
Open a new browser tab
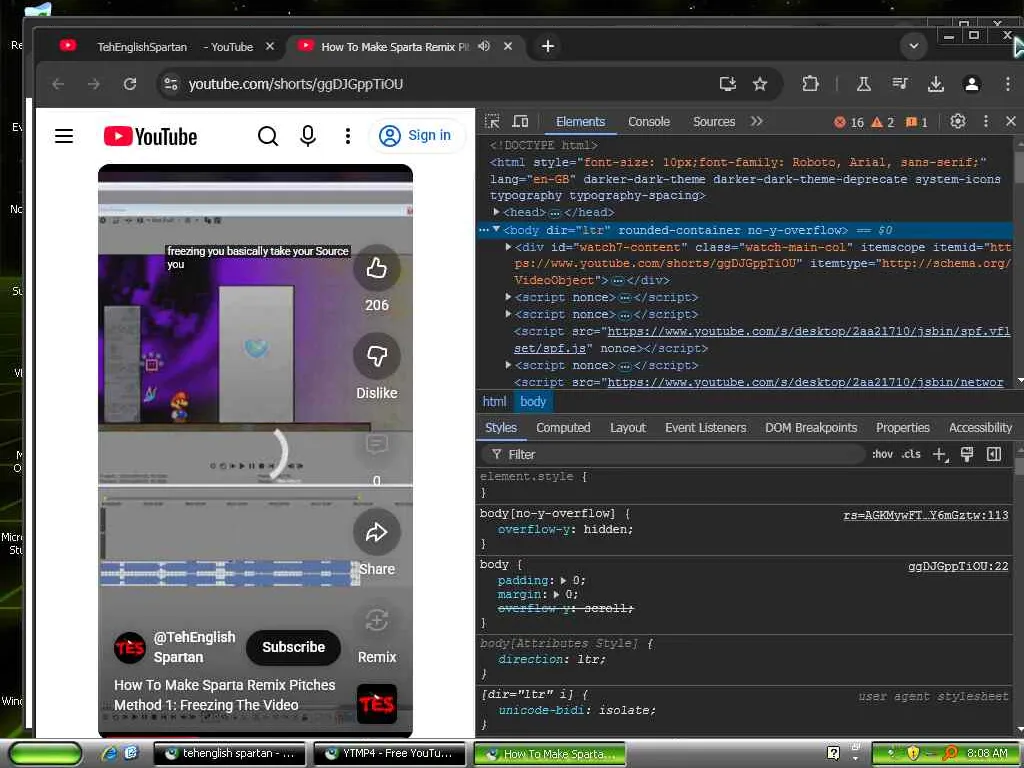[548, 46]
